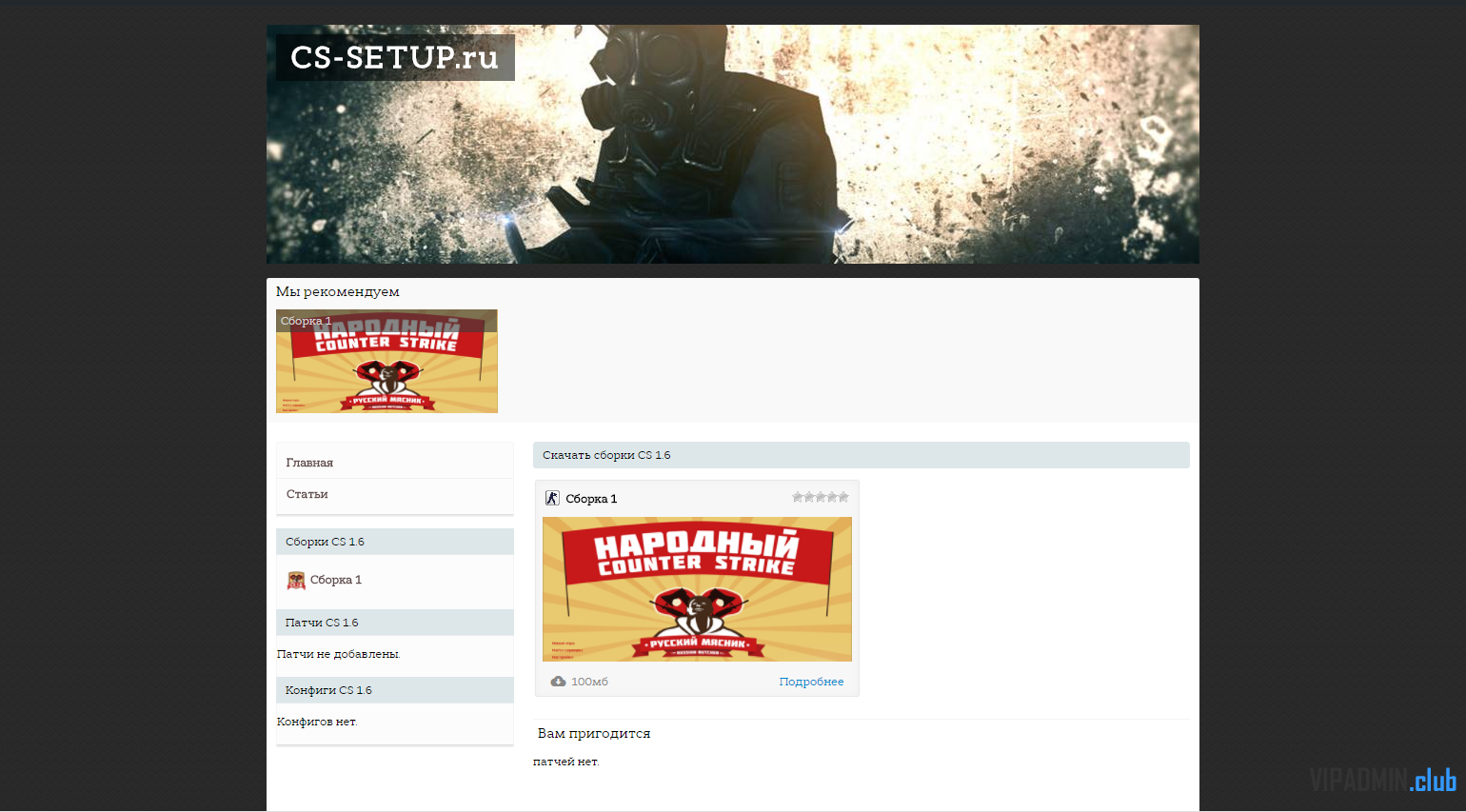This screenshot has width=1466, height=812.
Task: Click the Патчи не добавлены text
Action: pos(338,654)
